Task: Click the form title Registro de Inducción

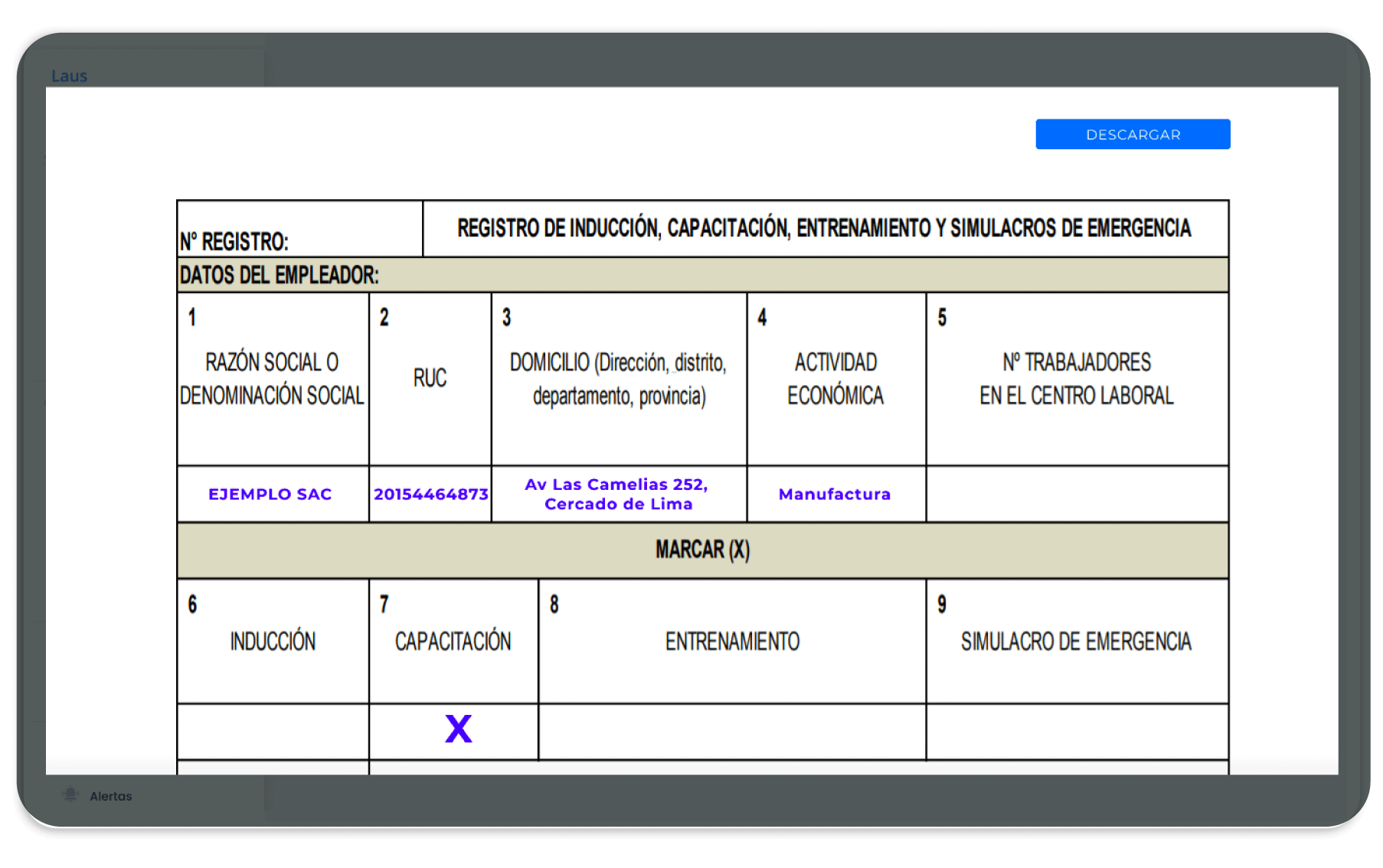Action: pos(824,228)
